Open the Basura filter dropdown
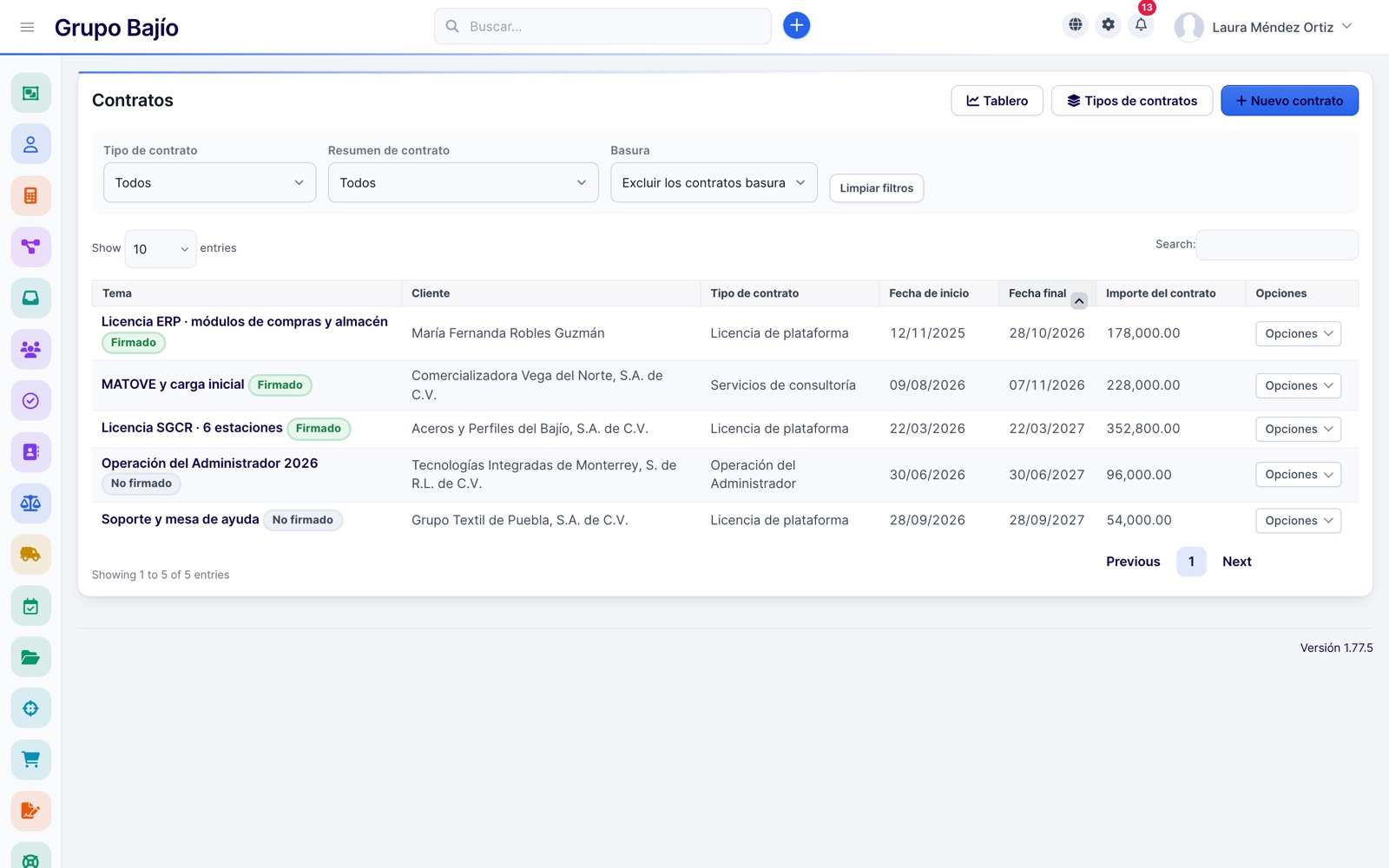1389x868 pixels. point(714,182)
